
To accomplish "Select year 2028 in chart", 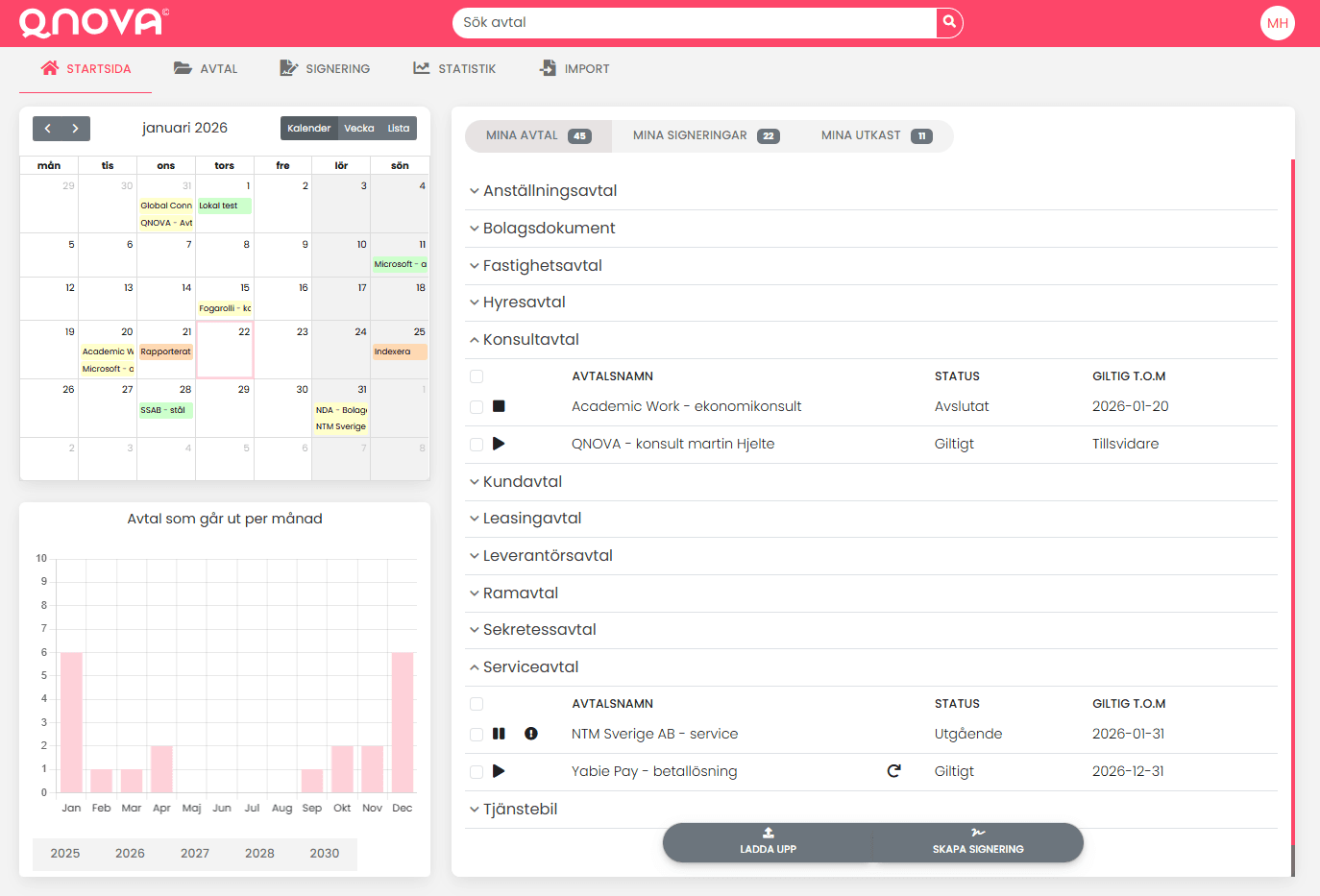I will pos(259,854).
